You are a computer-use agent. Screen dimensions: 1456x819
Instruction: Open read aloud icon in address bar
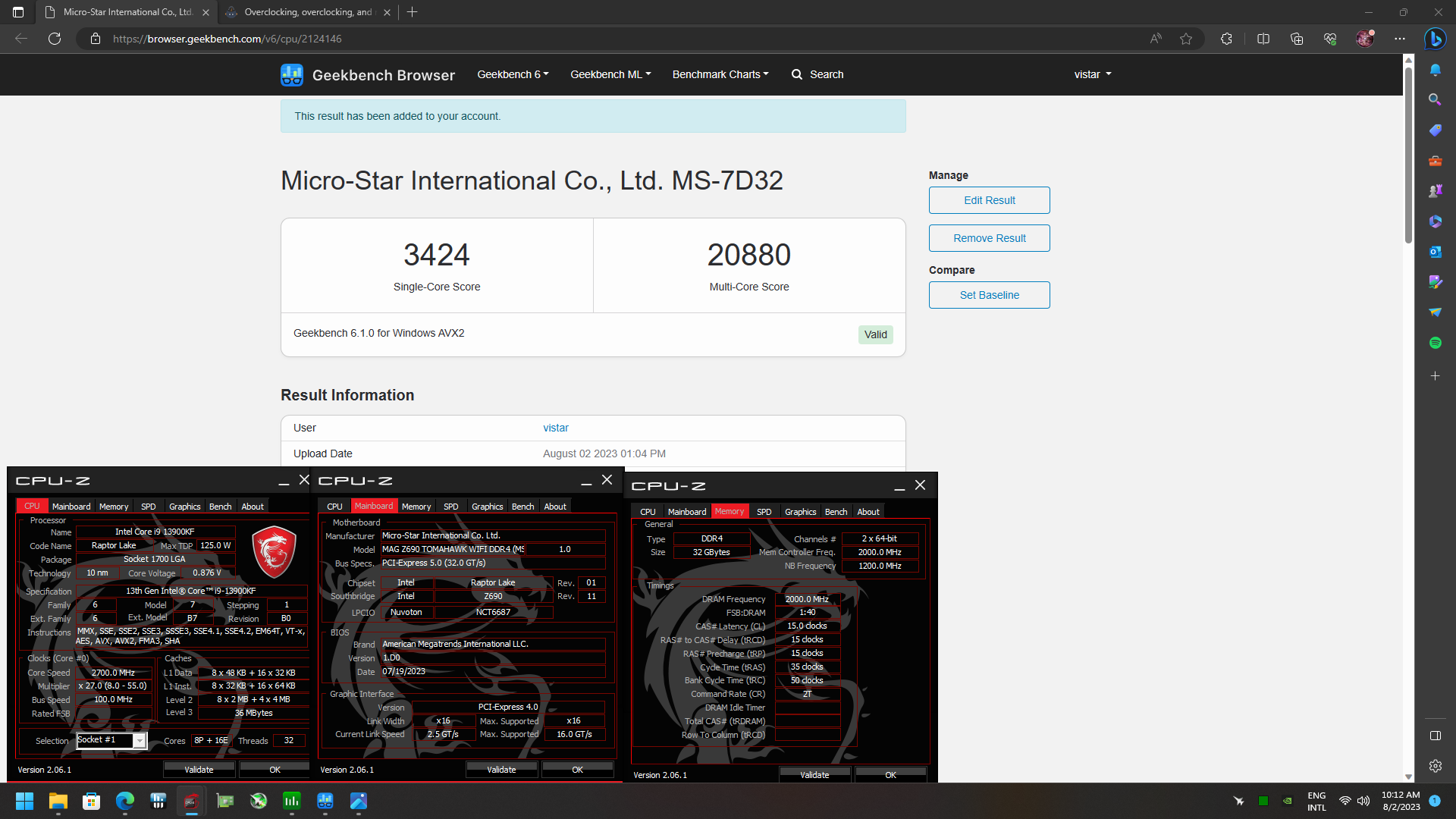point(1156,39)
